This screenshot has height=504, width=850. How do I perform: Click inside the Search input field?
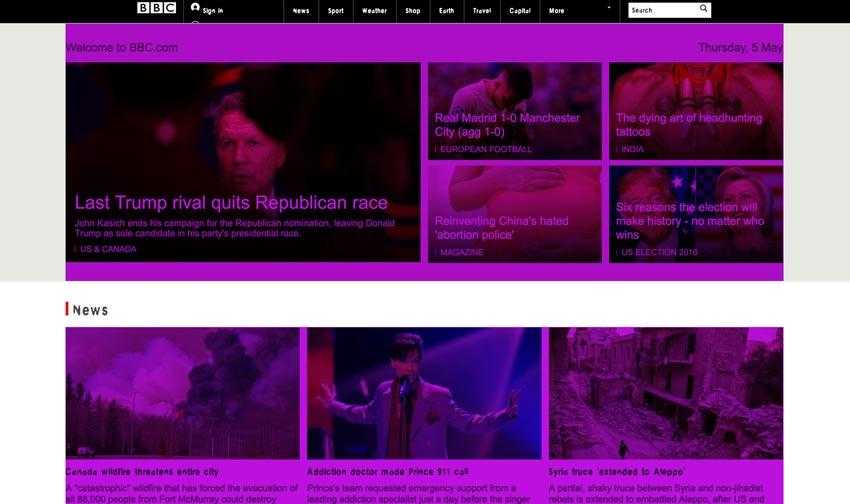(x=662, y=10)
